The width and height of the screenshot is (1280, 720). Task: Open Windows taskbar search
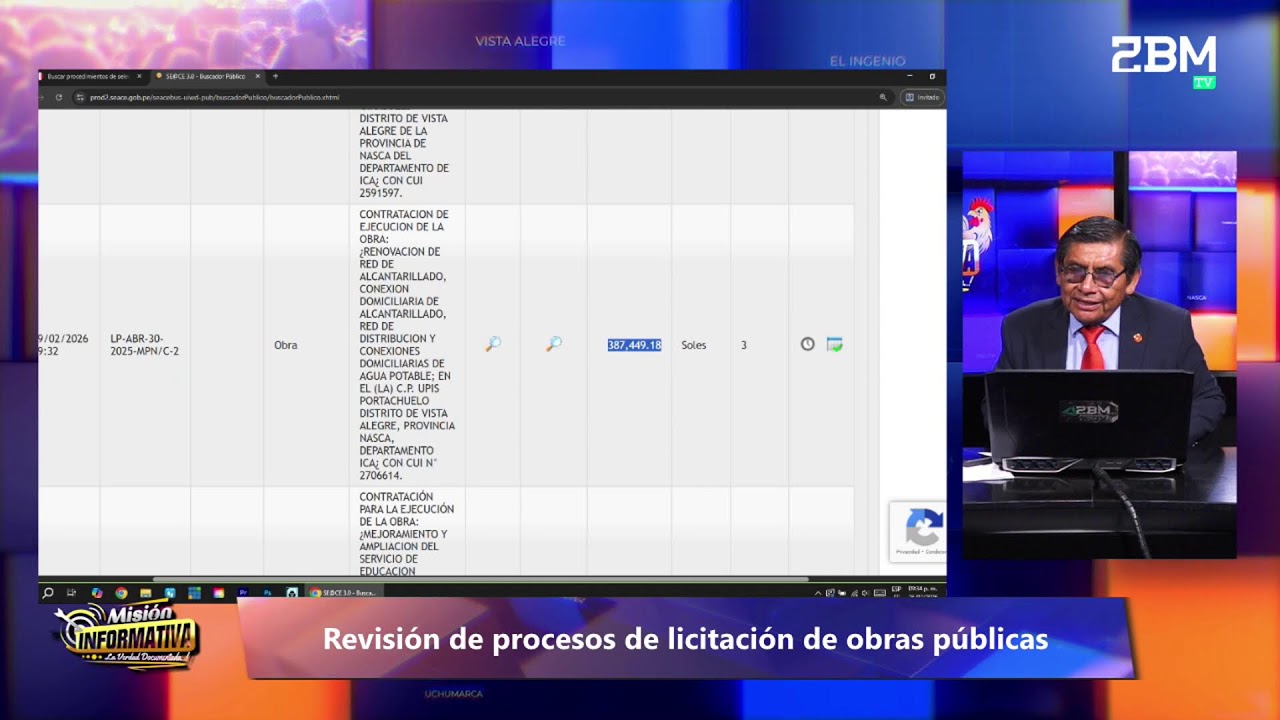coord(47,593)
